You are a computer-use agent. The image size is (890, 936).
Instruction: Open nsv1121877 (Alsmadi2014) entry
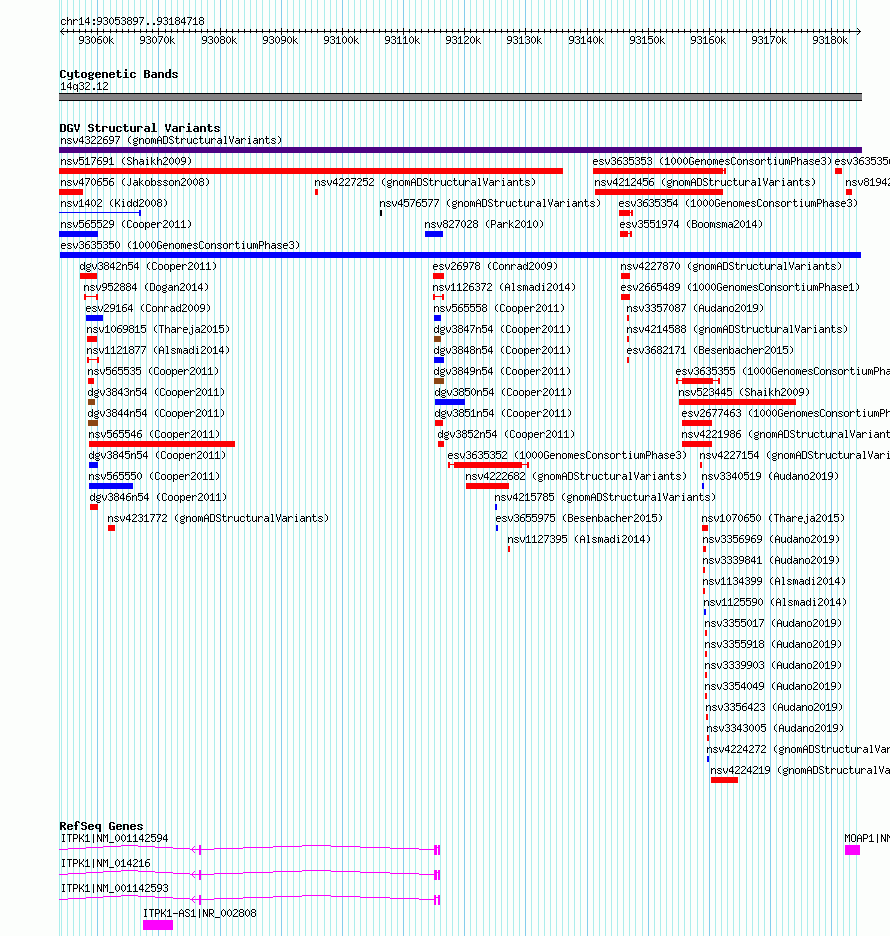coord(158,350)
